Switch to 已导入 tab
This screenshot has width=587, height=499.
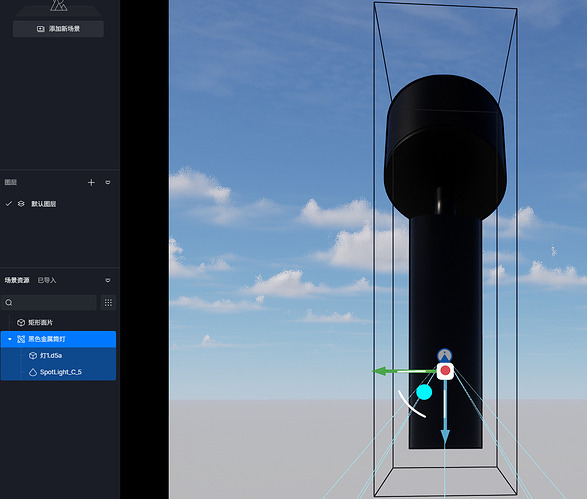point(47,280)
